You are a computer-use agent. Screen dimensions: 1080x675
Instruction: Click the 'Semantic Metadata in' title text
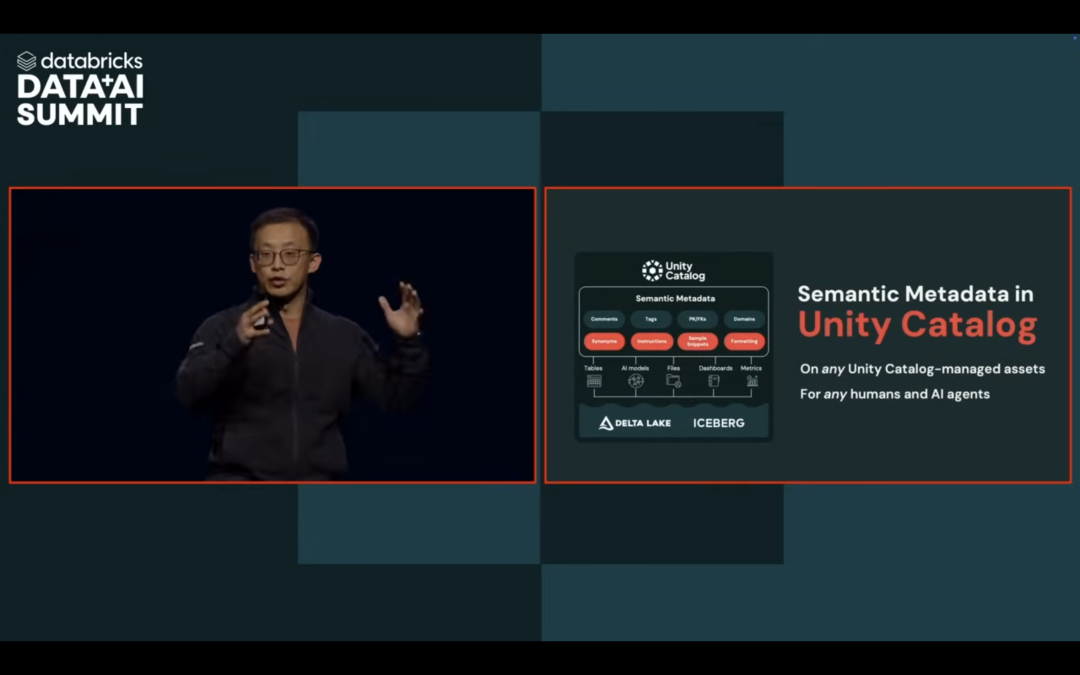point(915,294)
